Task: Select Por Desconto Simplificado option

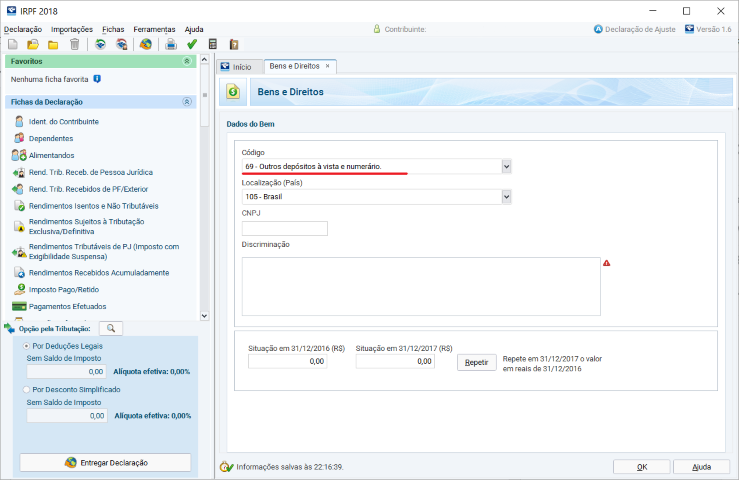Action: pos(26,390)
